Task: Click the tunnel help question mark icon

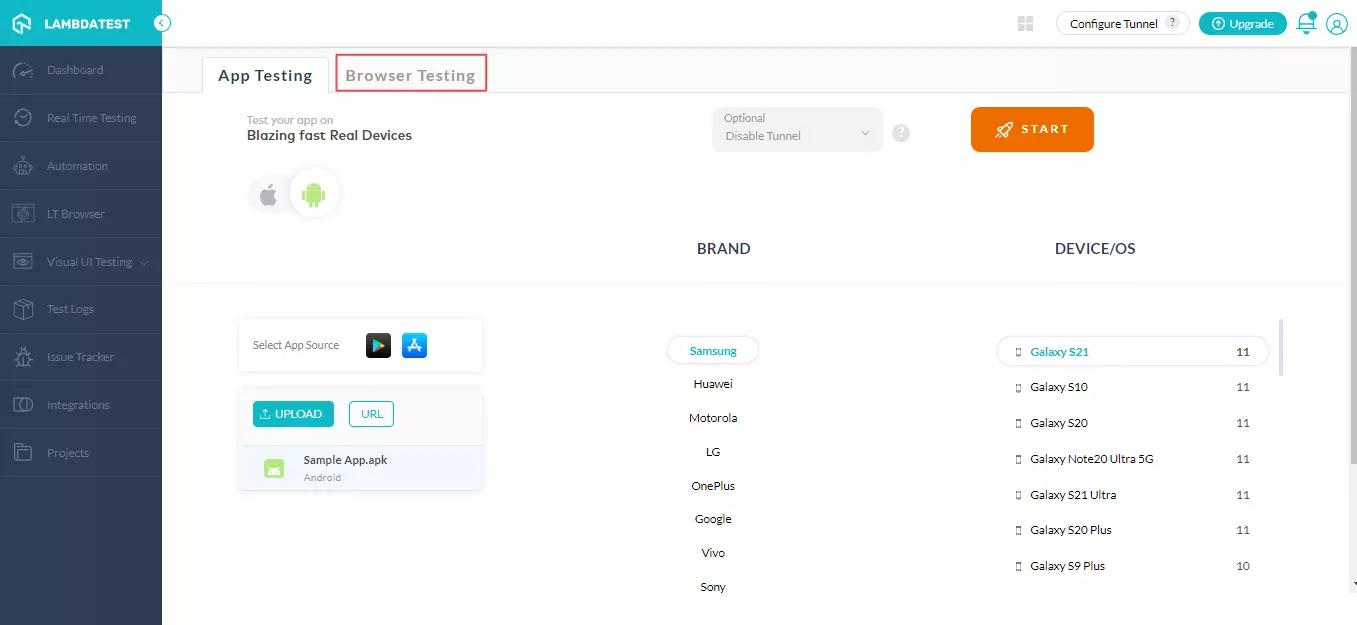Action: 901,133
